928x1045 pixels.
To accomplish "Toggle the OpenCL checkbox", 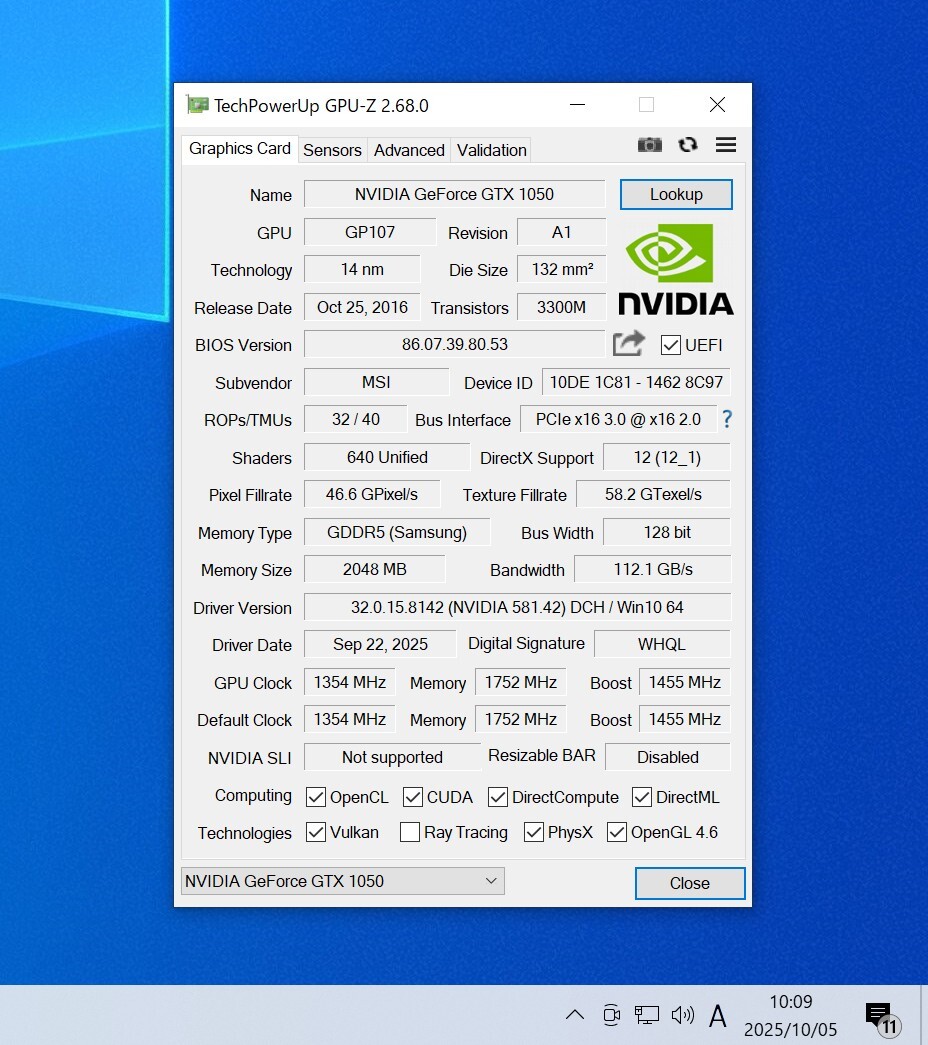I will tap(316, 797).
